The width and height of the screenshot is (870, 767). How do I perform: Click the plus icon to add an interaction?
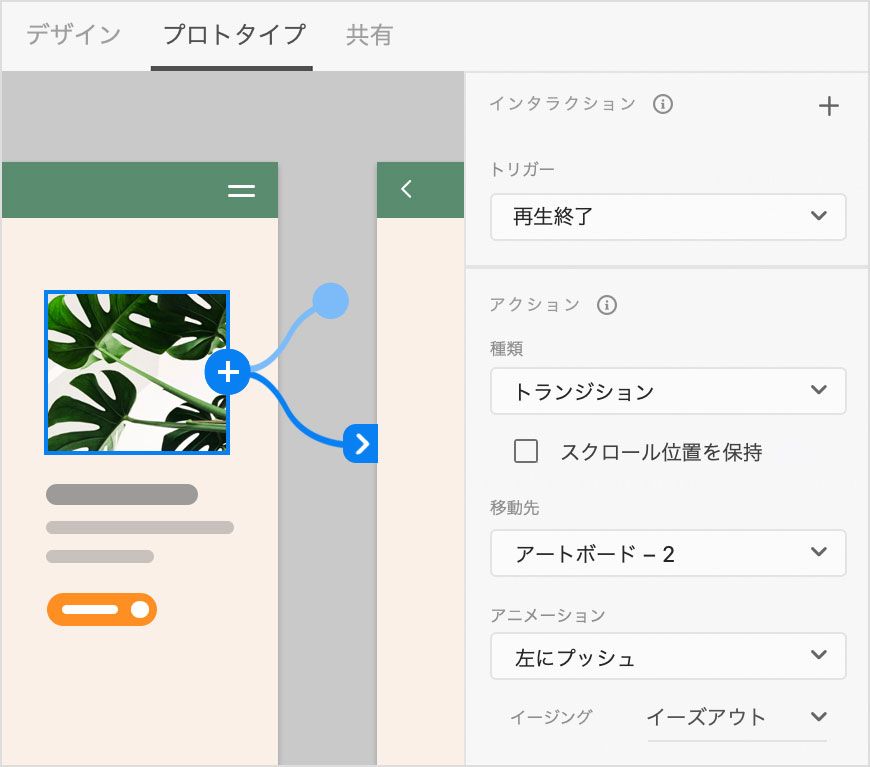coord(829,104)
